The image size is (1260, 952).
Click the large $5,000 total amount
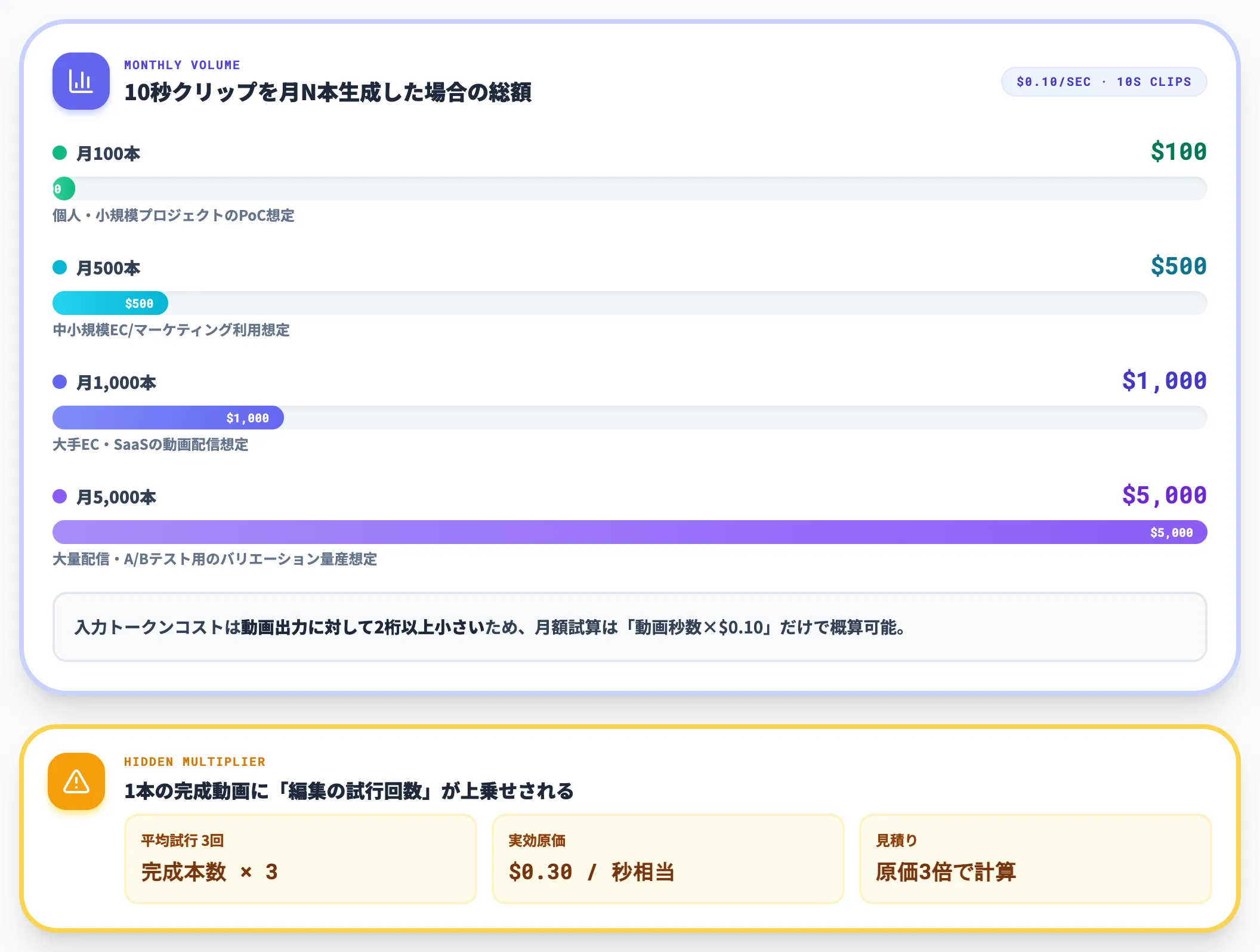(1164, 495)
